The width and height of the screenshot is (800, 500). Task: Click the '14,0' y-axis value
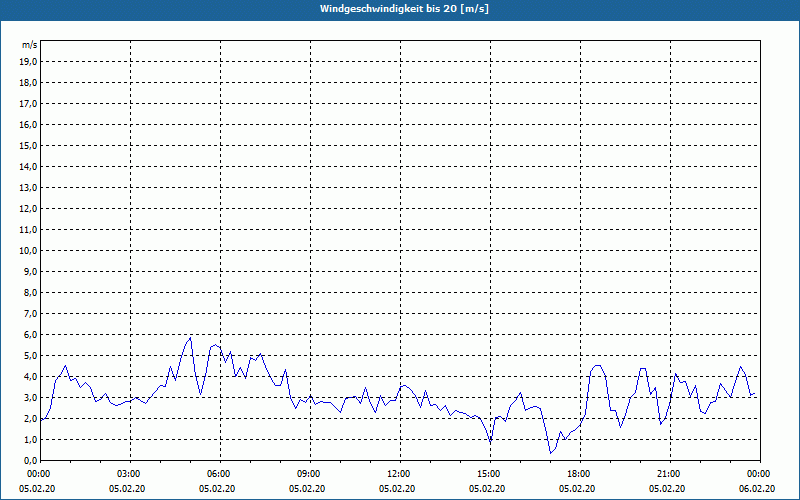[x=28, y=166]
